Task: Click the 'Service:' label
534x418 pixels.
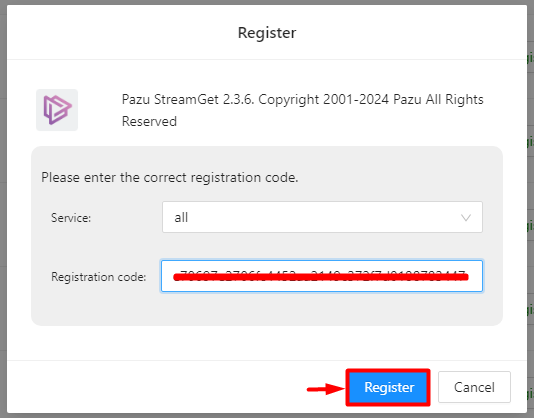Action: pyautogui.click(x=71, y=217)
